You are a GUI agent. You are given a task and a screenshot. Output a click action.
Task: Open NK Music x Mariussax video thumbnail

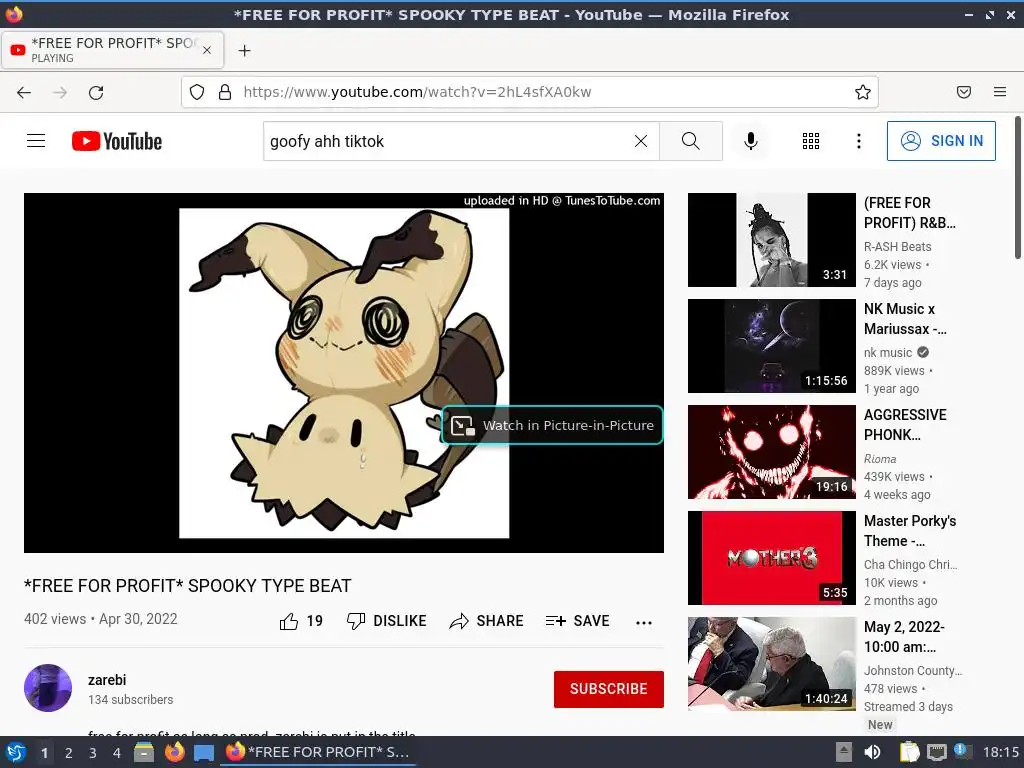(771, 346)
